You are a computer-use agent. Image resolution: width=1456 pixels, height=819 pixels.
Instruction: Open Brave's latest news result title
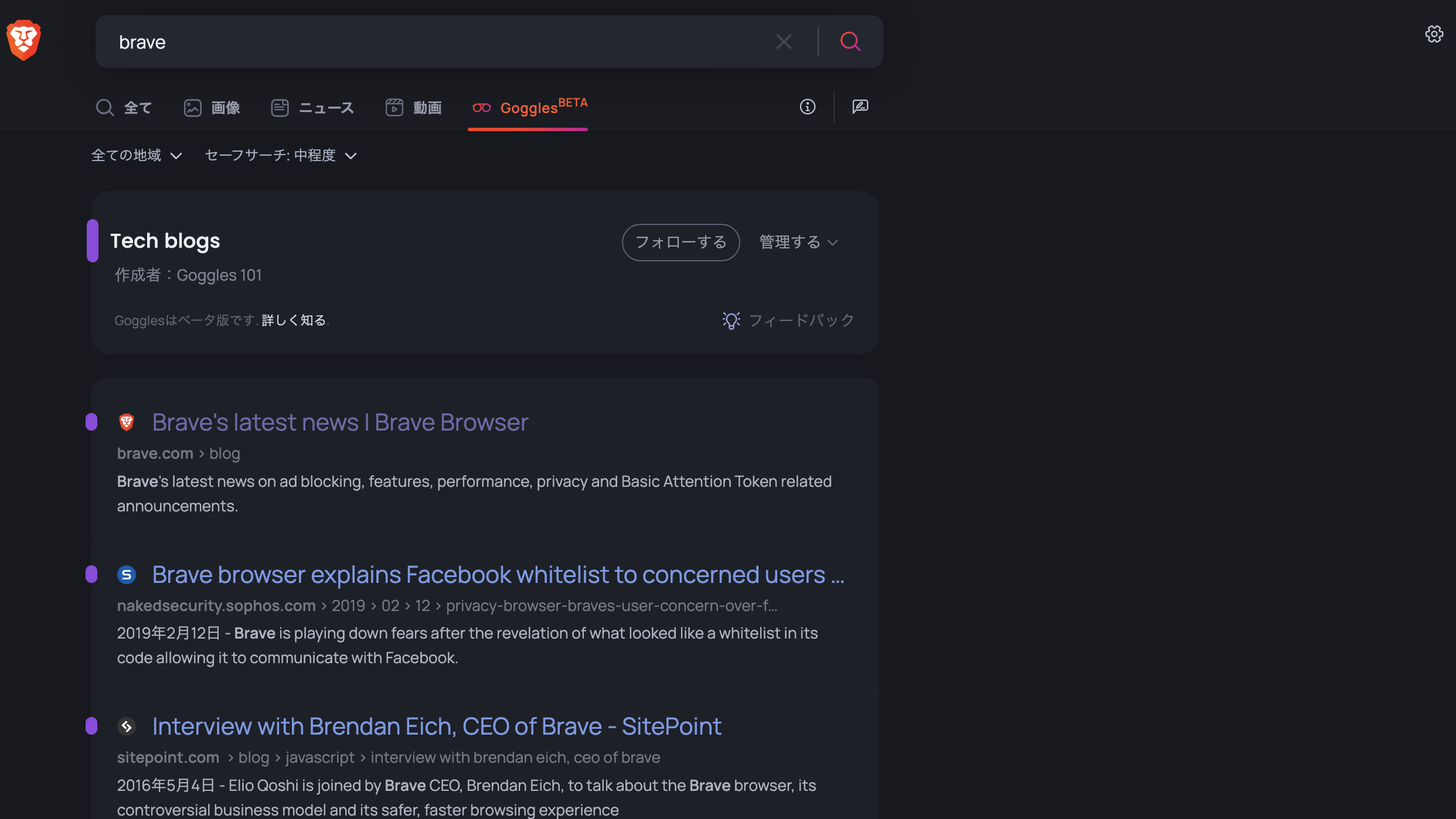click(340, 422)
